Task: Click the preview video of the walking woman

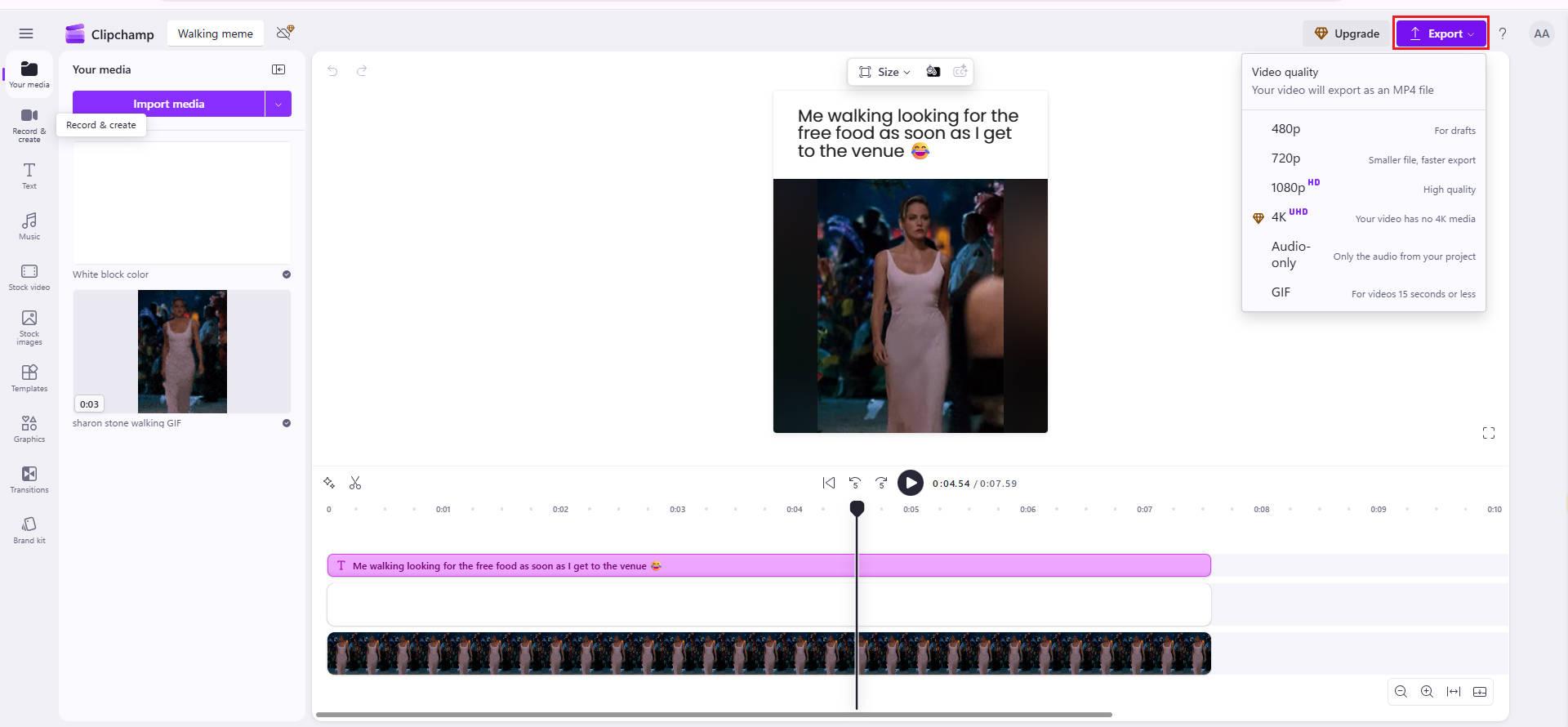Action: (910, 306)
